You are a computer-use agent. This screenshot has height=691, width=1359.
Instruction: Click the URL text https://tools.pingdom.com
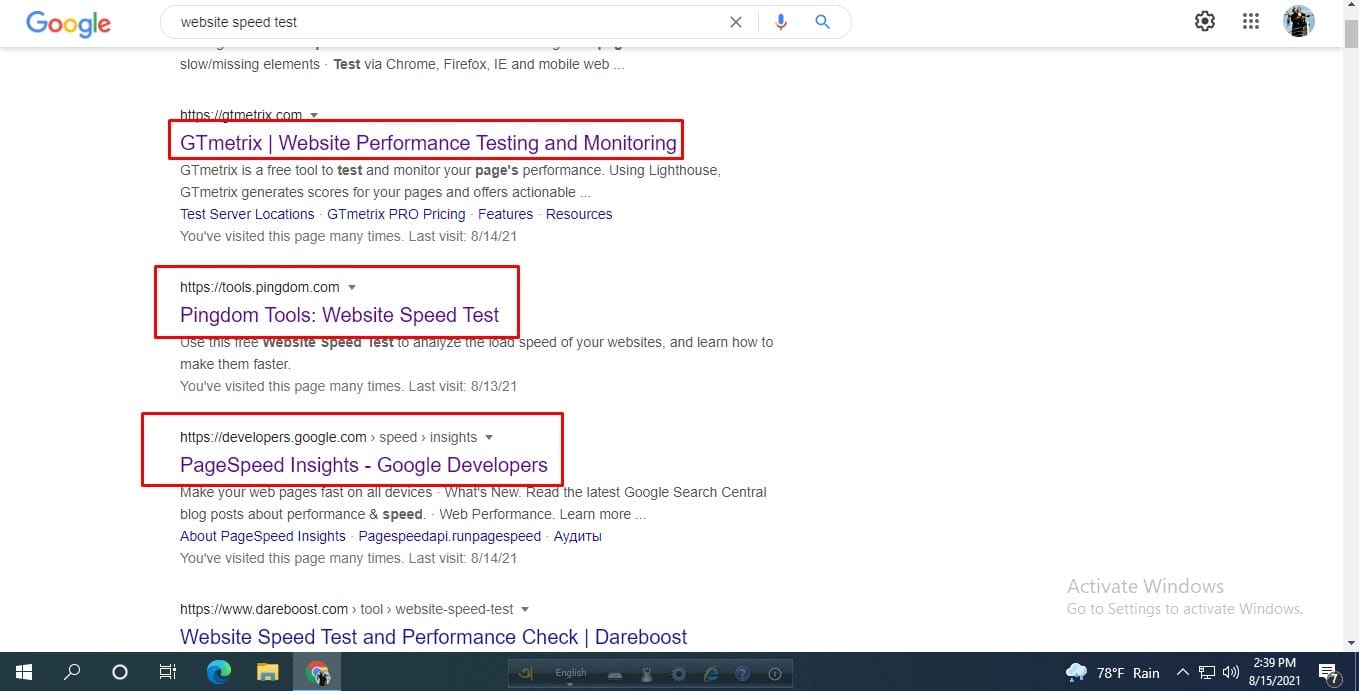click(260, 288)
